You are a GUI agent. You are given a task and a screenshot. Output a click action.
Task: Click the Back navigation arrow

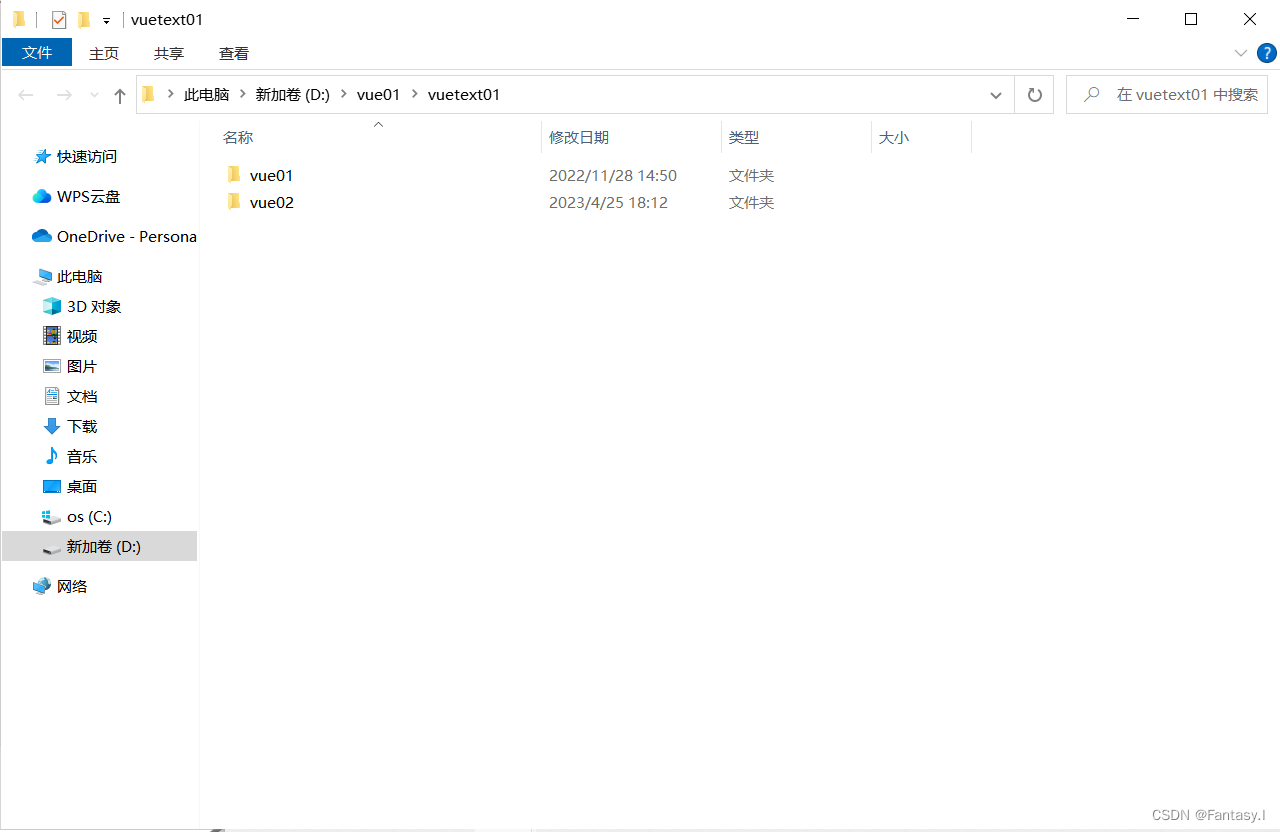coord(27,95)
